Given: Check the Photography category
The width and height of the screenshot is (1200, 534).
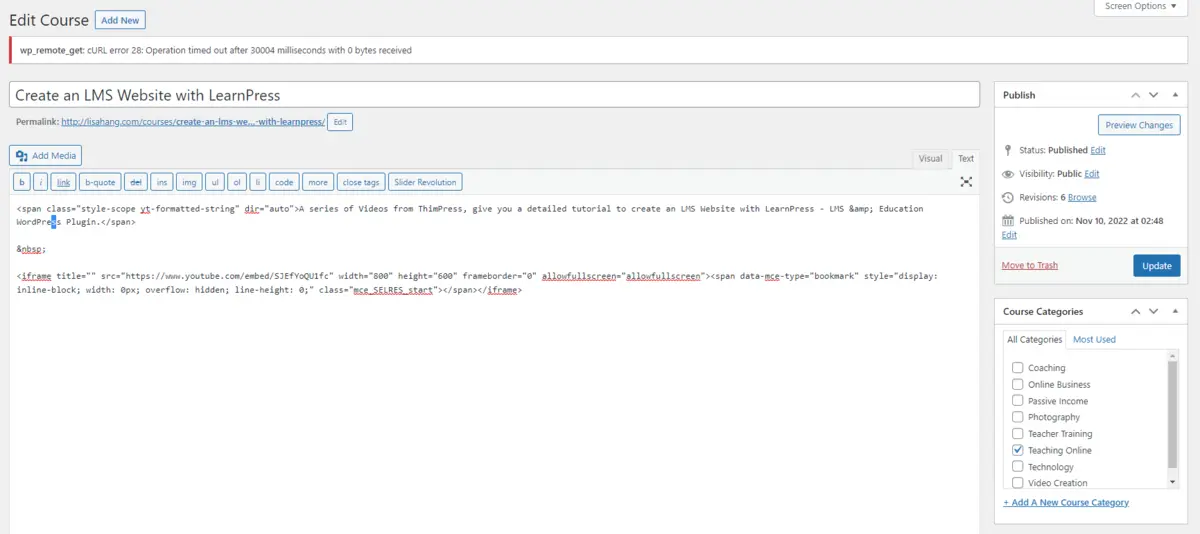Looking at the screenshot, I should 1018,417.
